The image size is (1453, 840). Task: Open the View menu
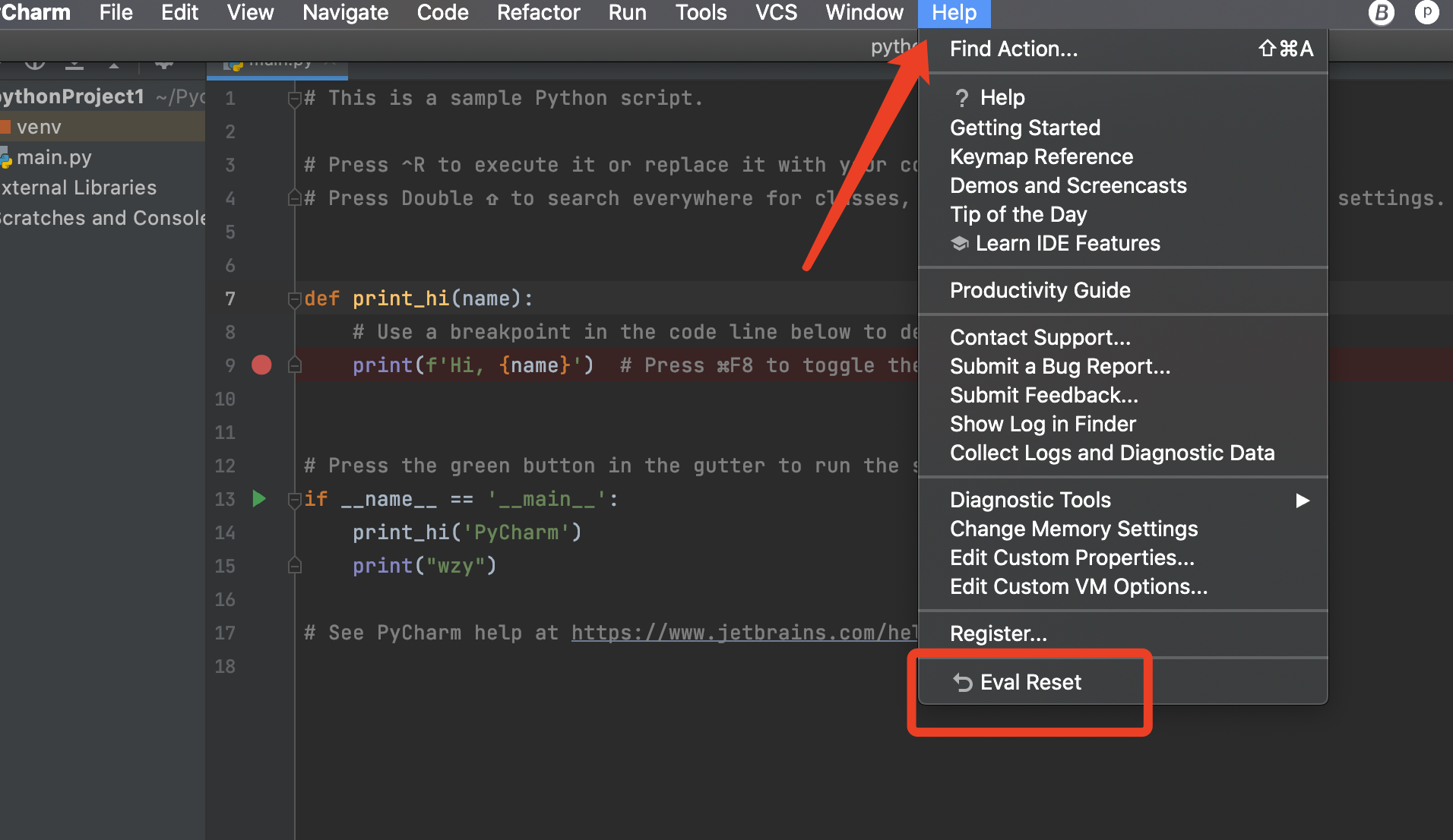[x=250, y=13]
